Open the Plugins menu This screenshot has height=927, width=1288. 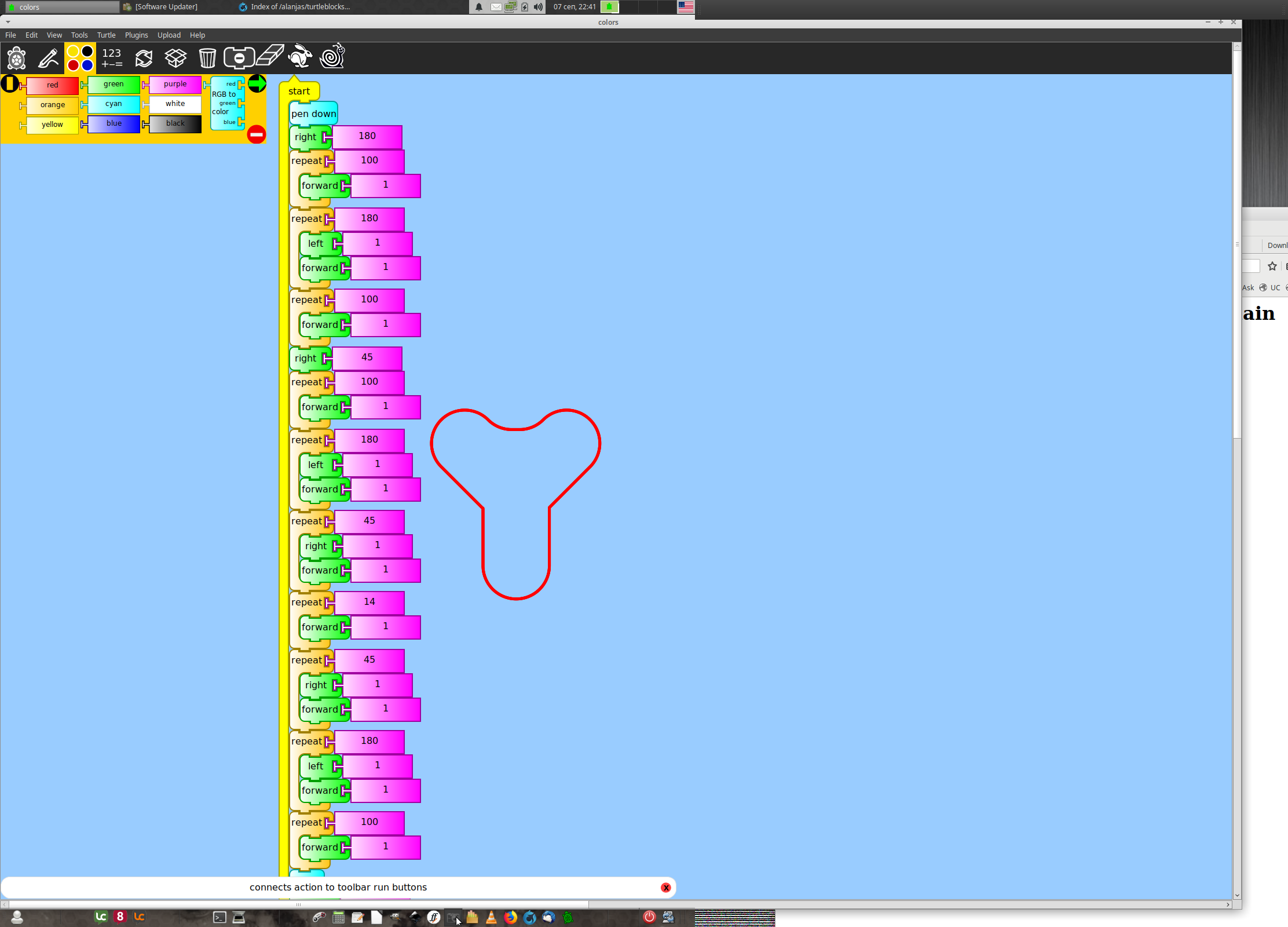pyautogui.click(x=136, y=35)
